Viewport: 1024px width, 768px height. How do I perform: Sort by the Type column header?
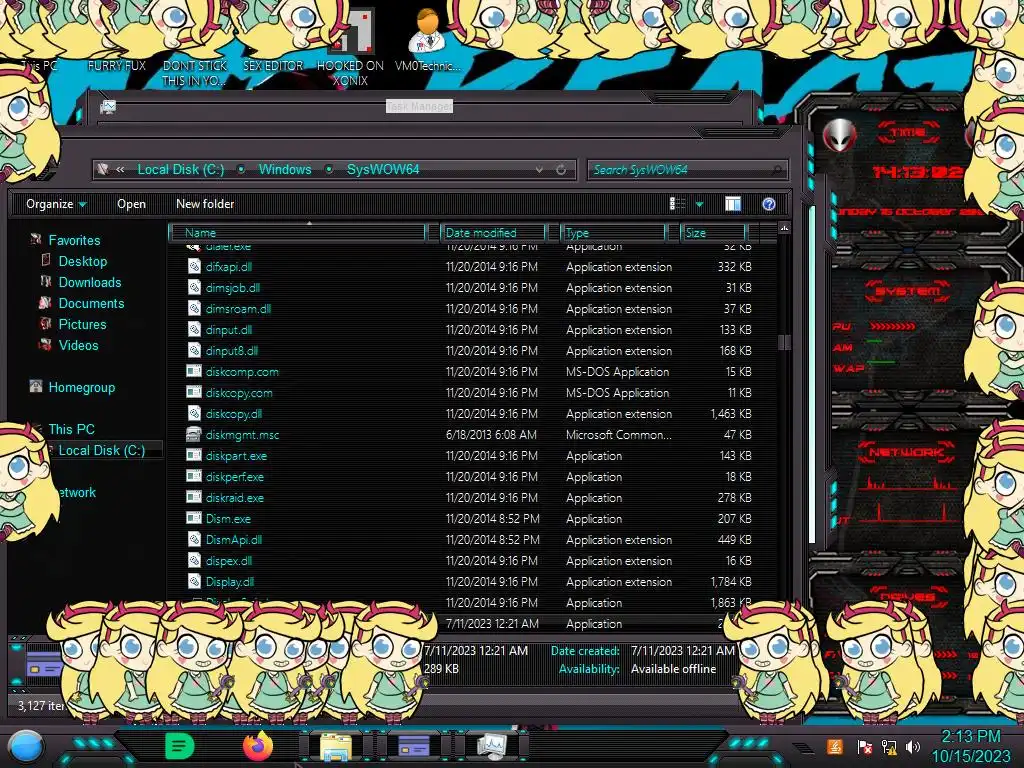[613, 232]
